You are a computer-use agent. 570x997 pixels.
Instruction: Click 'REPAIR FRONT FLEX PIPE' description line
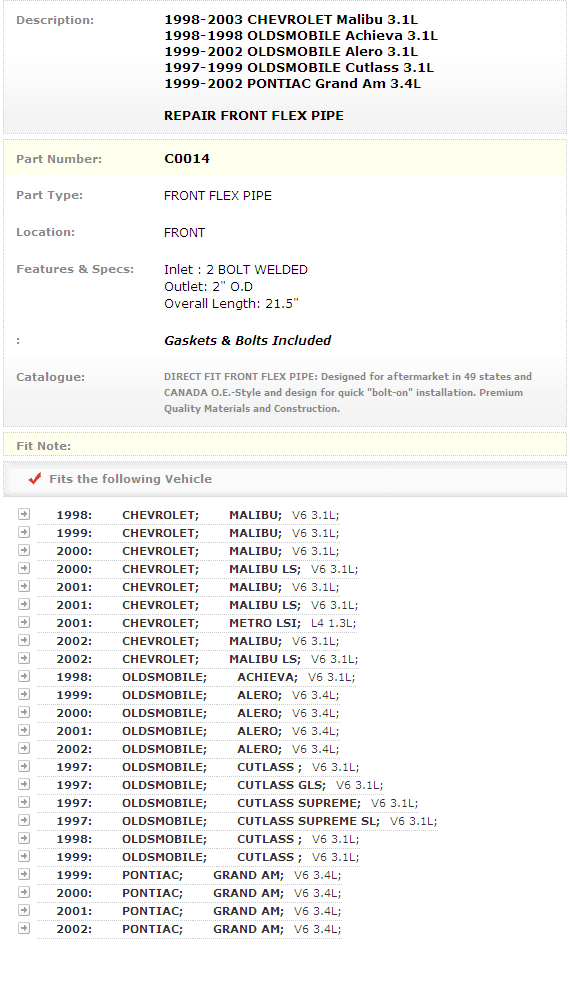click(x=254, y=116)
